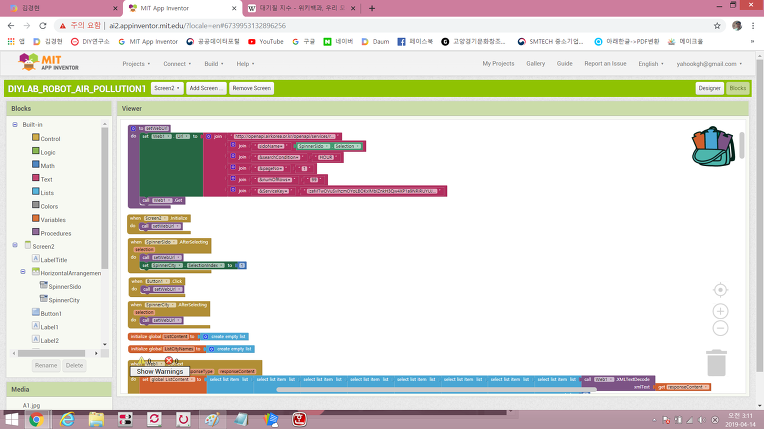
Task: Open the Selection property dropdown block
Action: (x=347, y=146)
